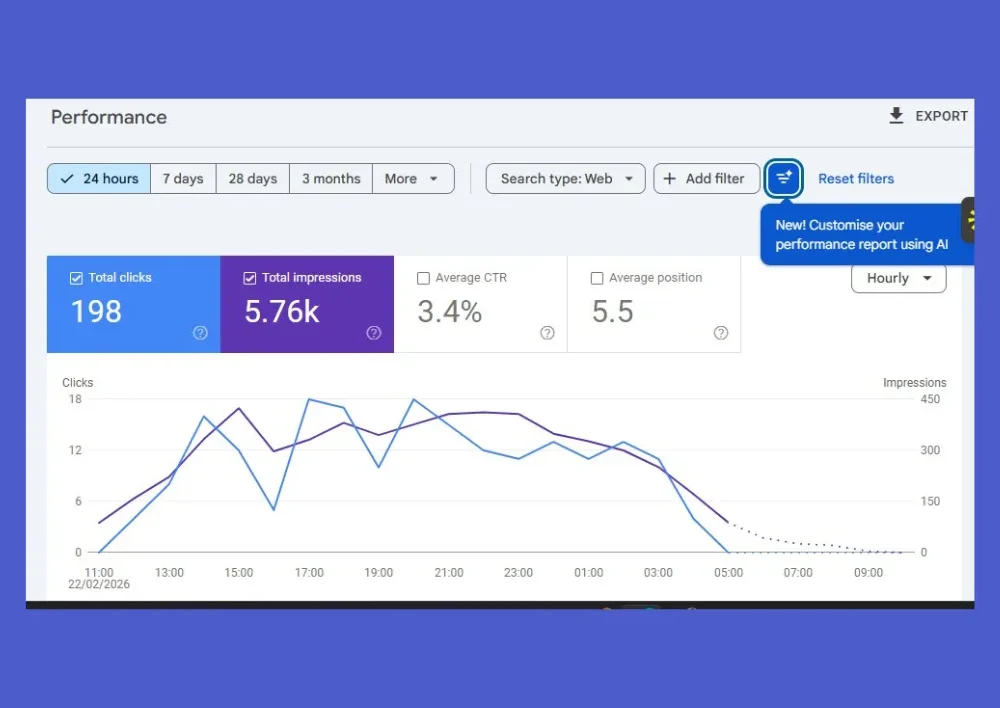Expand the More date range dropdown

412,178
